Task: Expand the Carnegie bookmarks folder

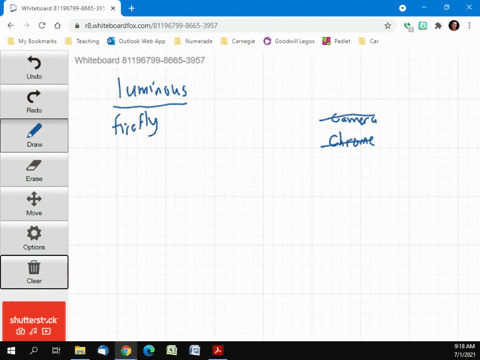Action: coord(238,41)
